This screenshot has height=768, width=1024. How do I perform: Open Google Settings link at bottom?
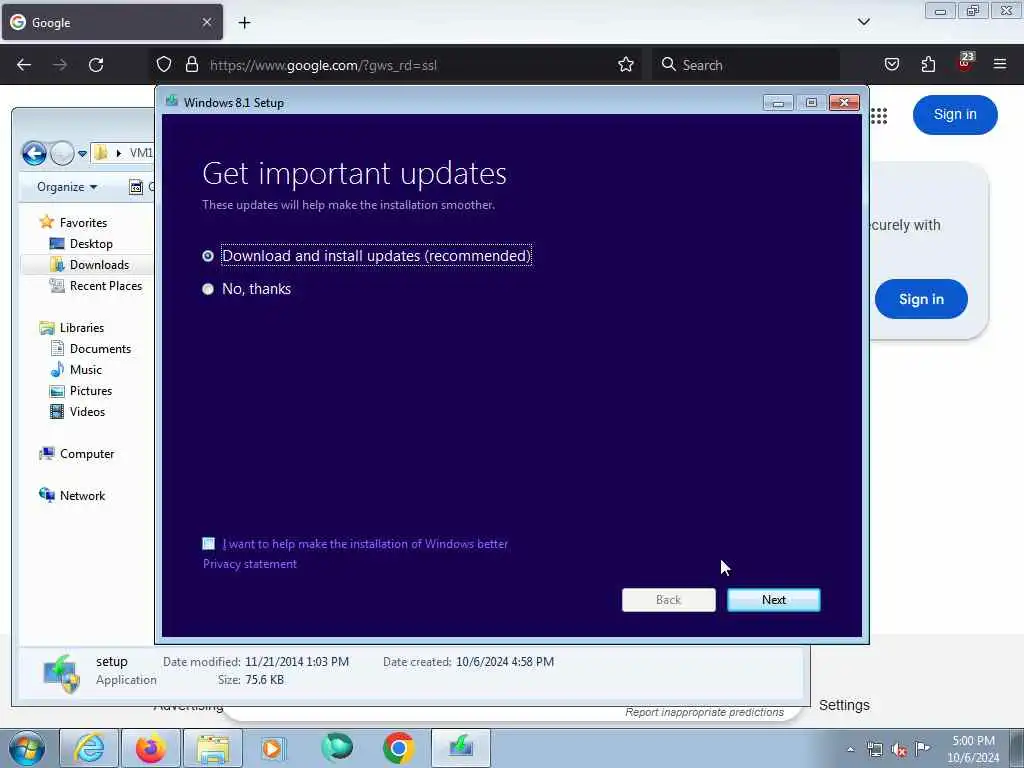point(844,705)
